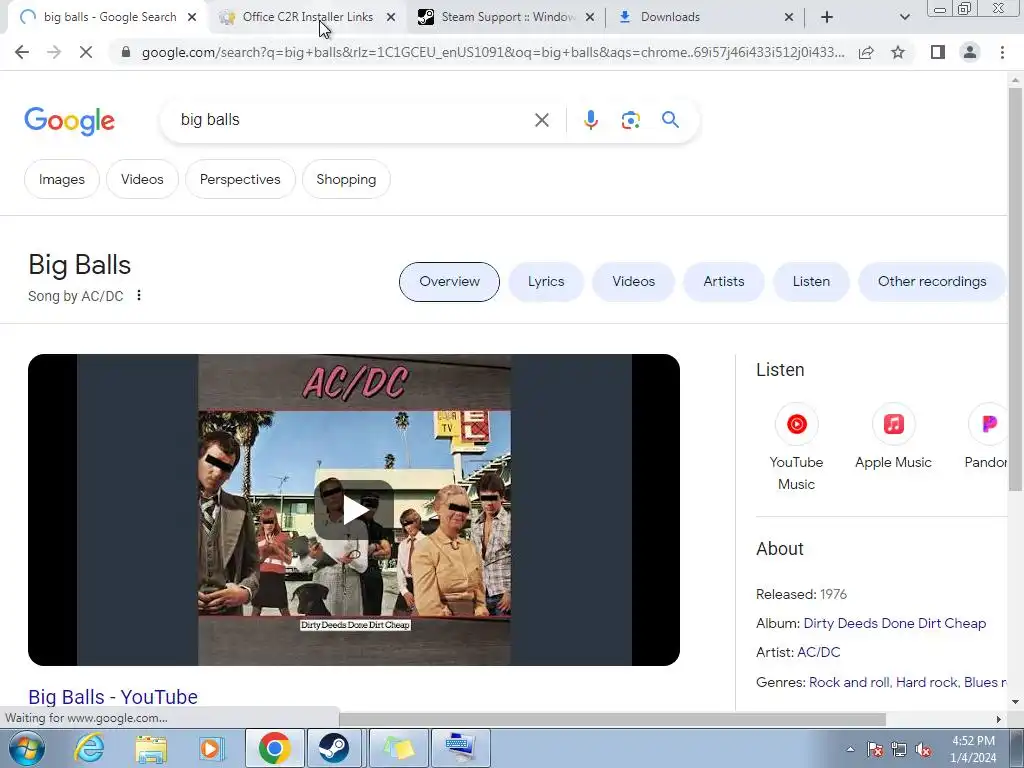Open Windows Media Player in taskbar

[210, 748]
